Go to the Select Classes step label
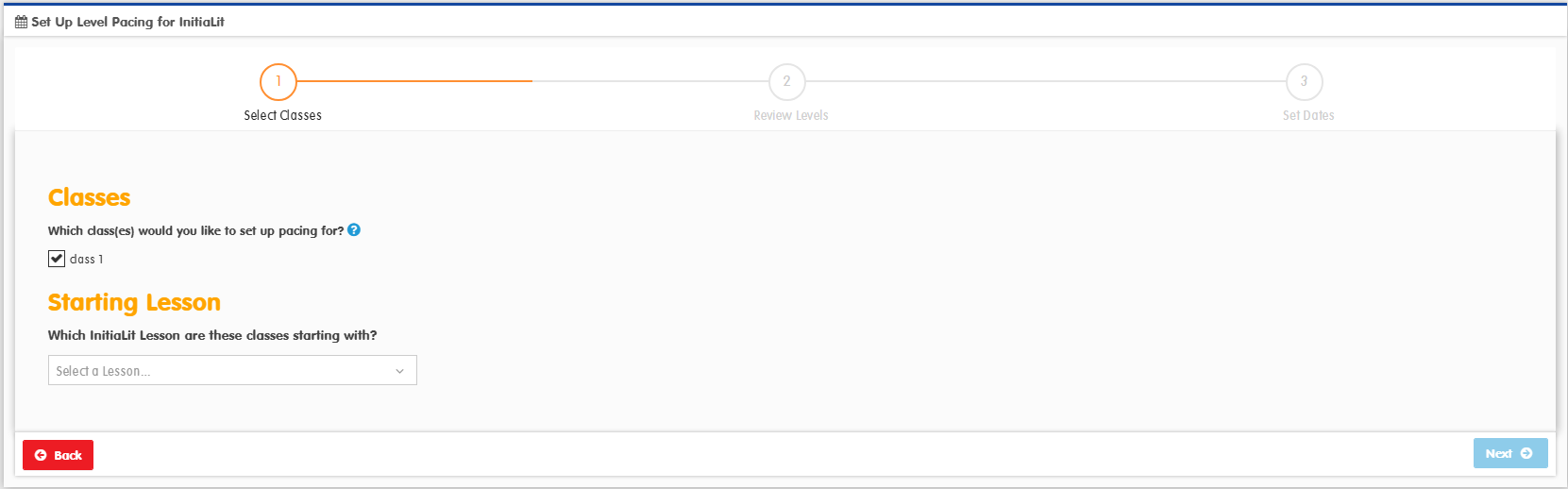1568x489 pixels. coord(282,115)
